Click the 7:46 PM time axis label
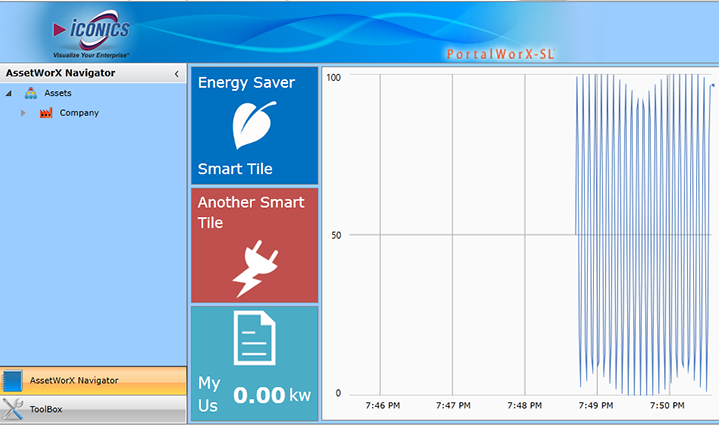 click(382, 406)
